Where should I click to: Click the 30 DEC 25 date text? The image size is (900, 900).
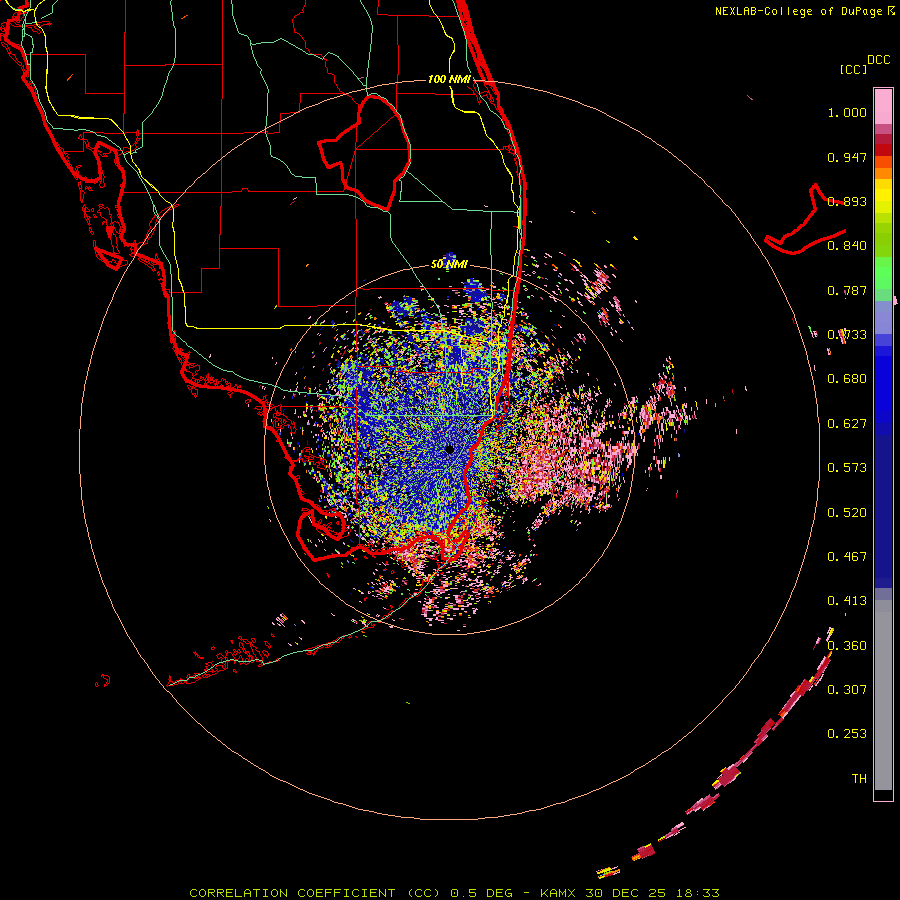(626, 893)
